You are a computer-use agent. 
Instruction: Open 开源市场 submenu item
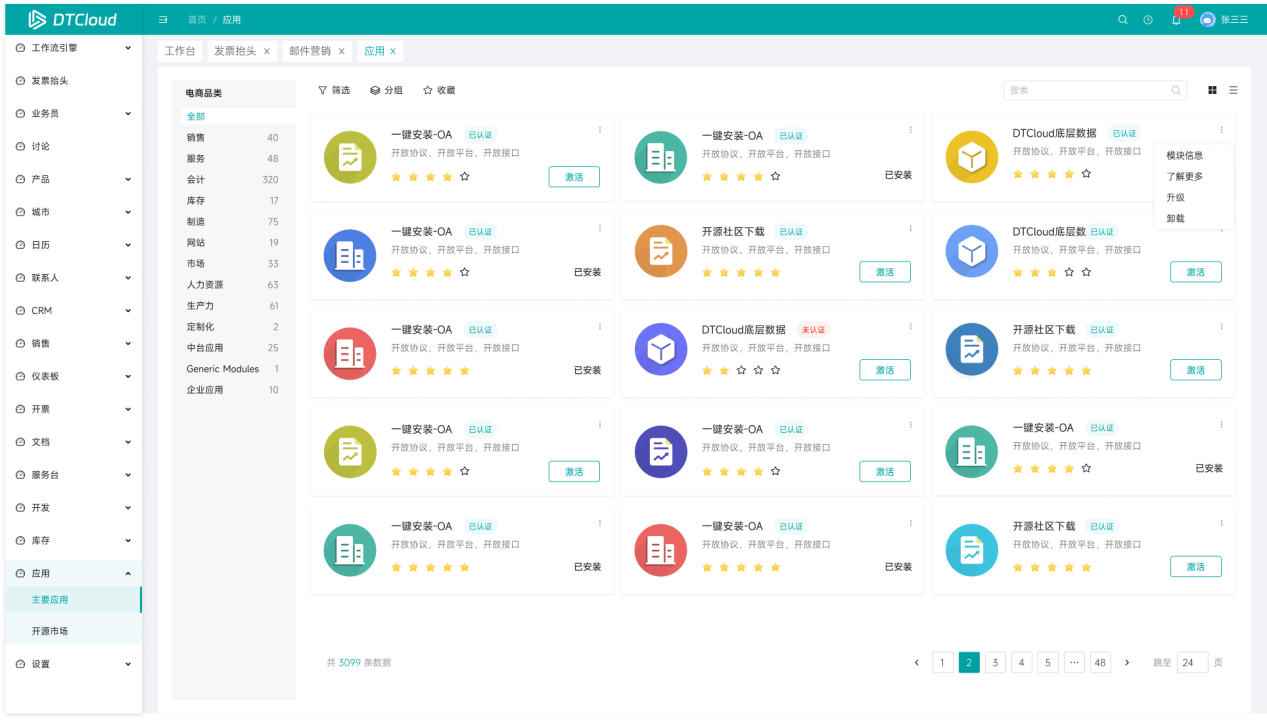tap(73, 631)
